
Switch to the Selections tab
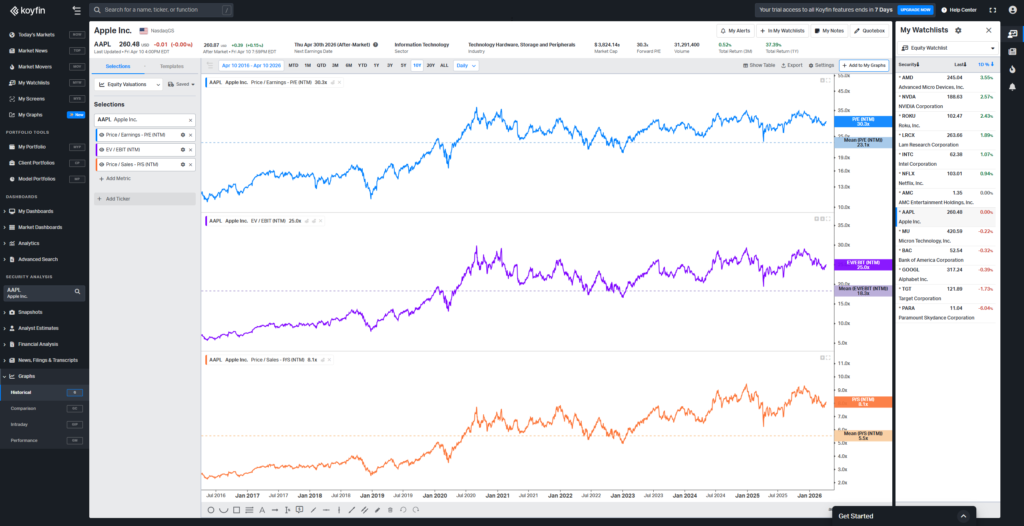(118, 66)
